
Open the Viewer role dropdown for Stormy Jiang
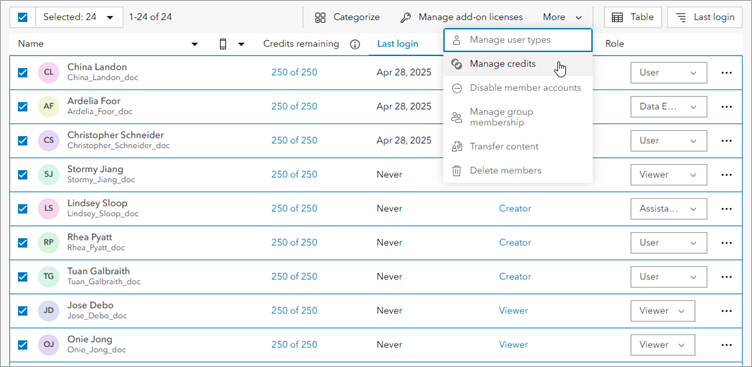point(669,175)
